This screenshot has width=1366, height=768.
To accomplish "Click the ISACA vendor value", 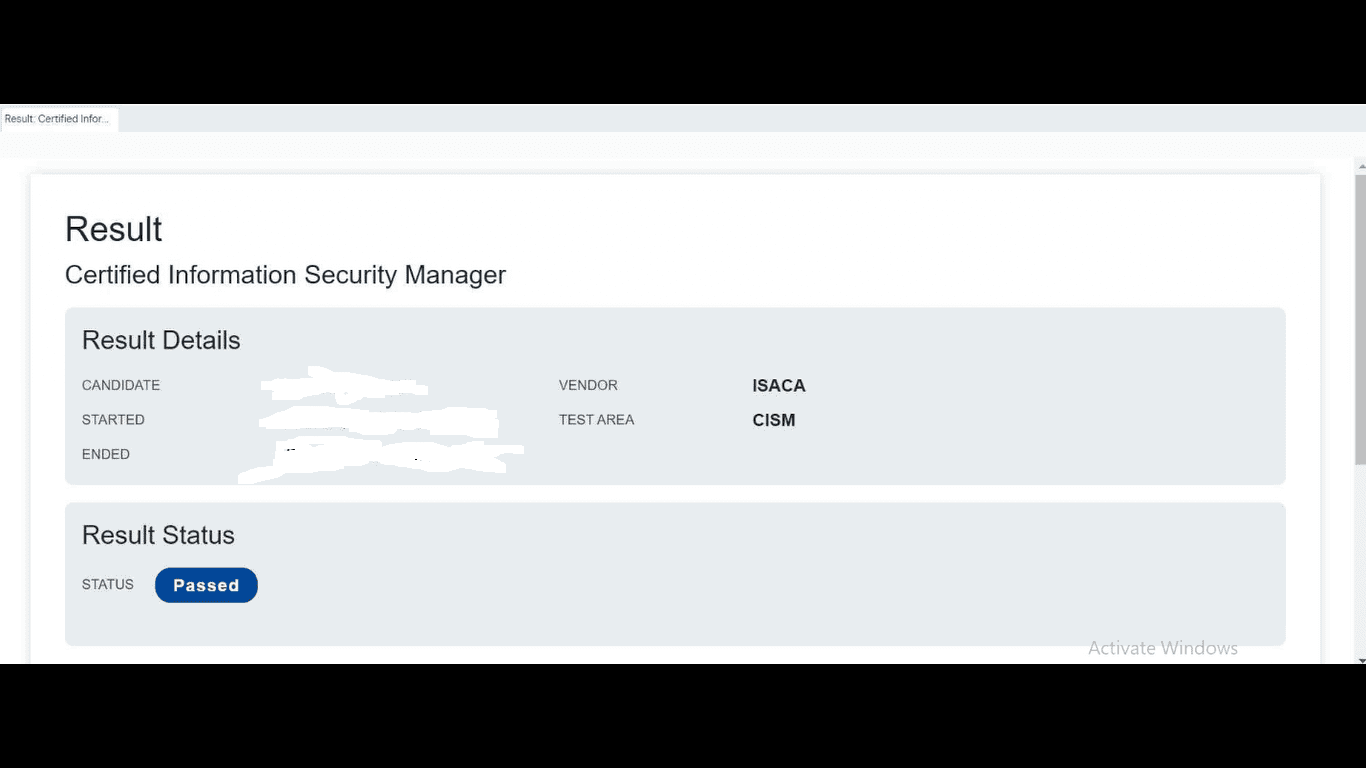I will tap(778, 386).
